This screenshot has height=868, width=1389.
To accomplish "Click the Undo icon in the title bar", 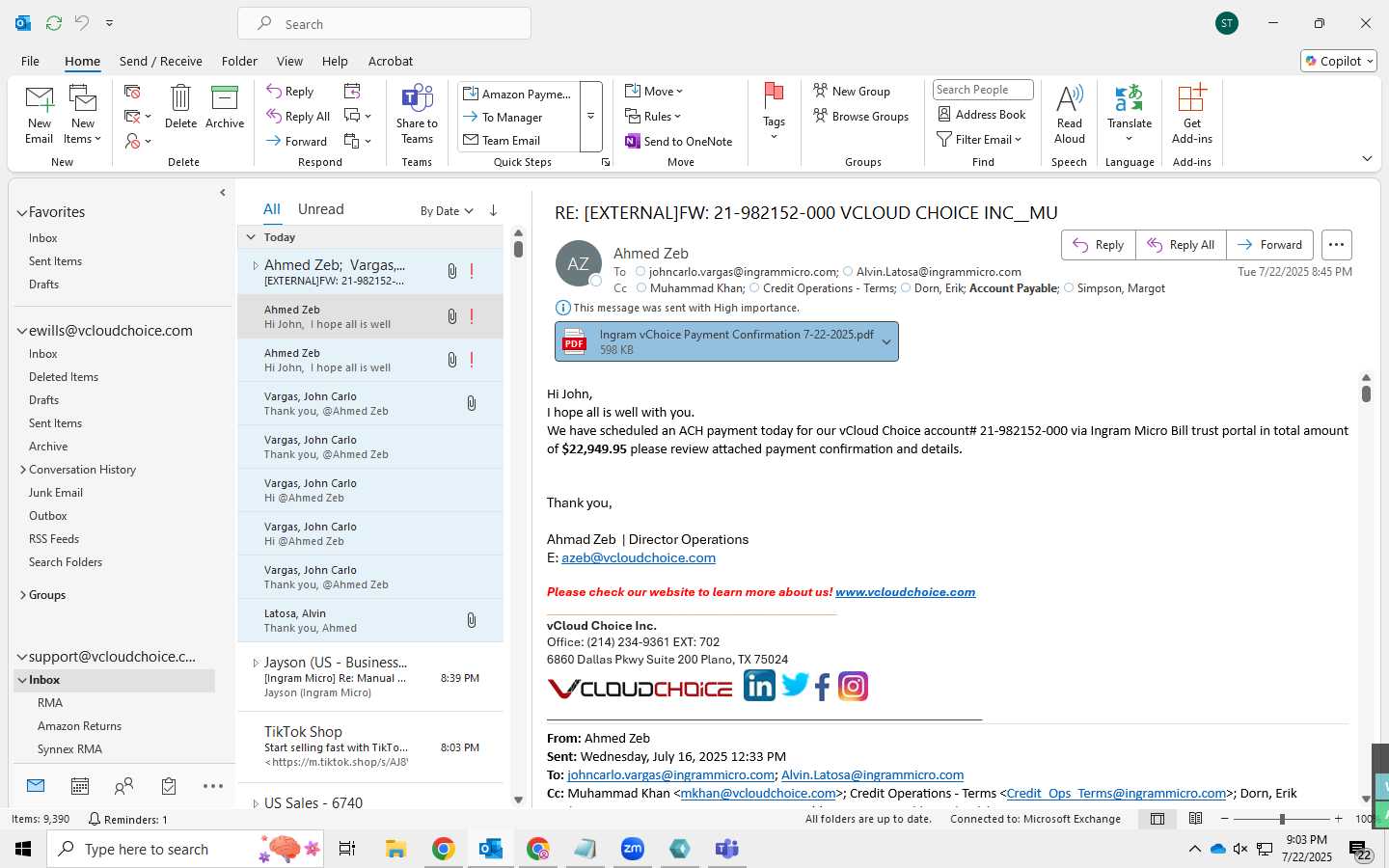I will tap(82, 22).
